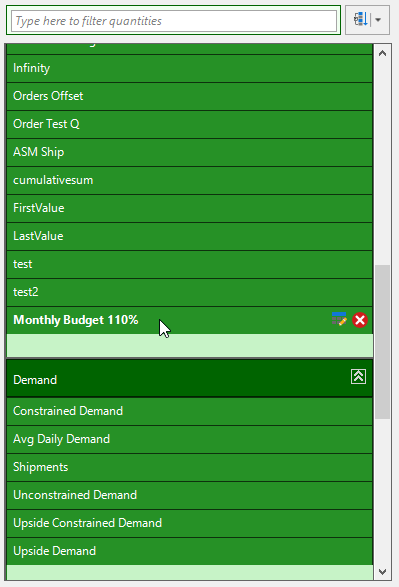399x587 pixels.
Task: Click the scrollbar down arrow
Action: click(382, 571)
